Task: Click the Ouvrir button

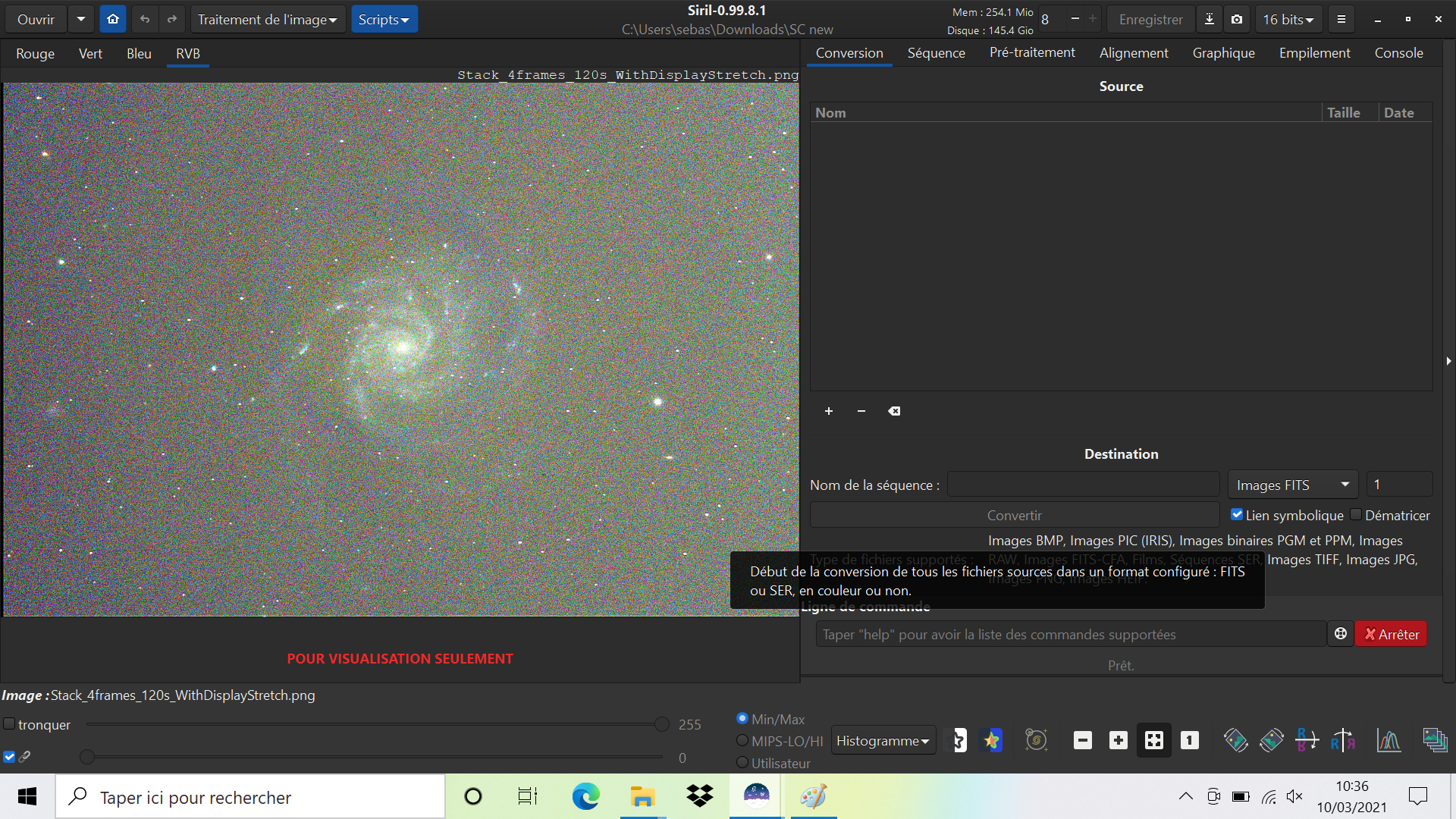Action: [36, 19]
